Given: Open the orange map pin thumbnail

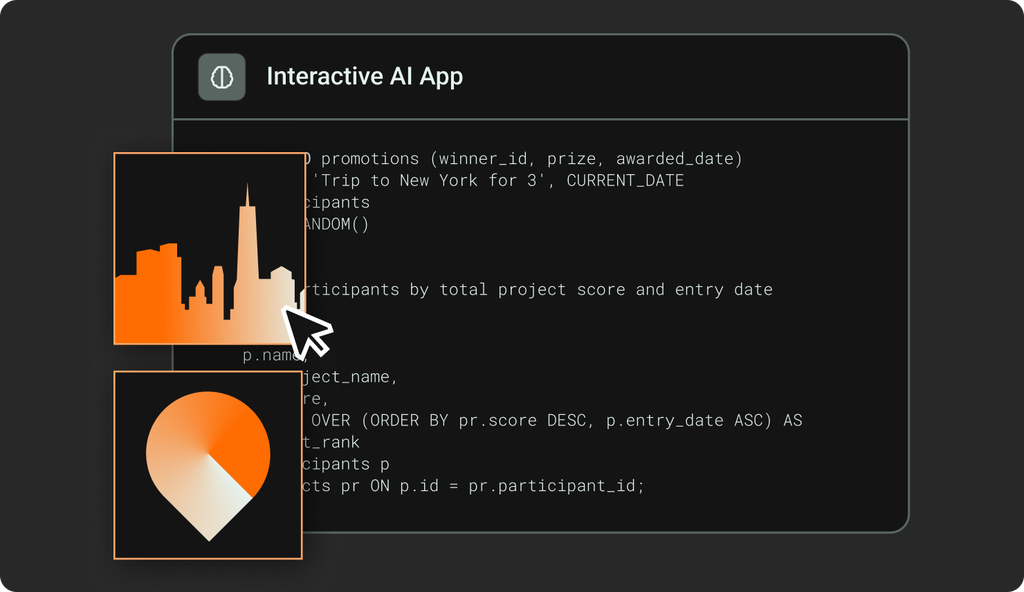Looking at the screenshot, I should [x=208, y=465].
